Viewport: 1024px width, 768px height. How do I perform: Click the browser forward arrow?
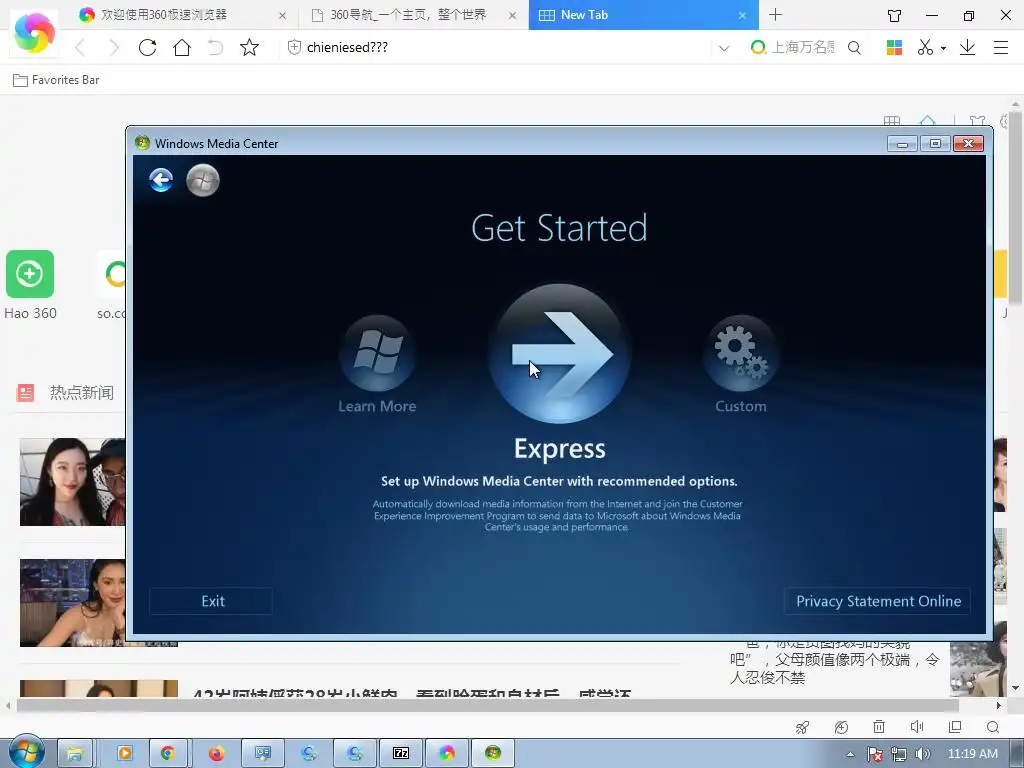tap(114, 47)
